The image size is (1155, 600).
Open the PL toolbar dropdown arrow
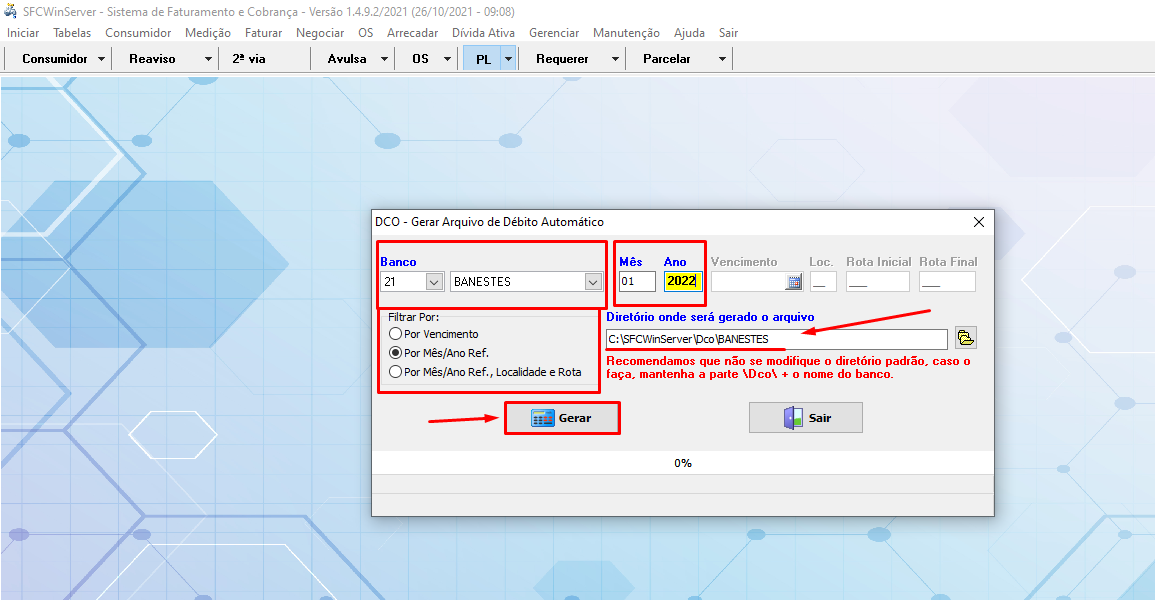point(508,59)
